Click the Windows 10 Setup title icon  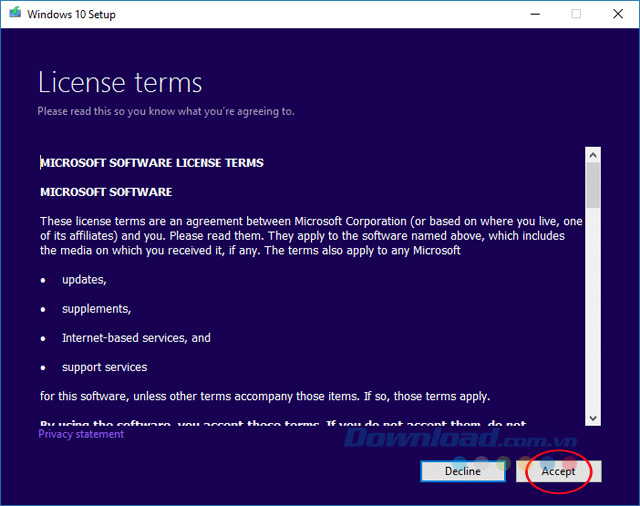[x=16, y=13]
